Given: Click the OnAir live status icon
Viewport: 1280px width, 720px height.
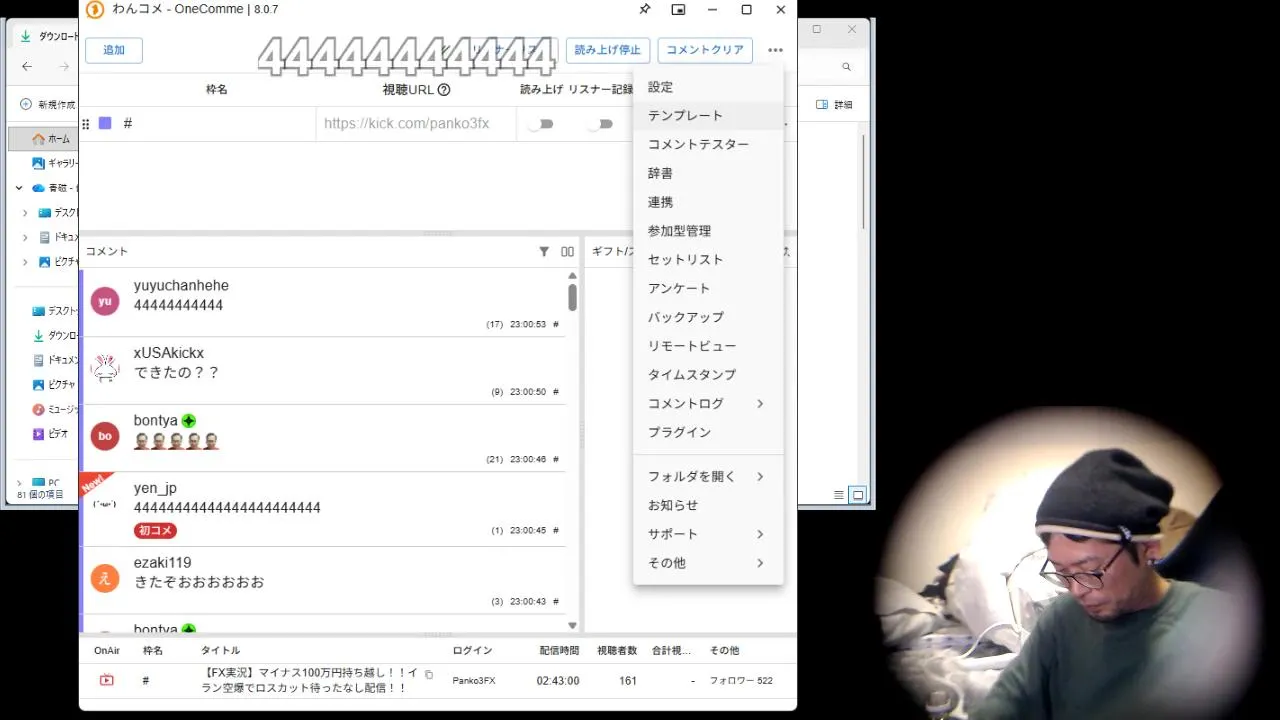Looking at the screenshot, I should tap(106, 680).
